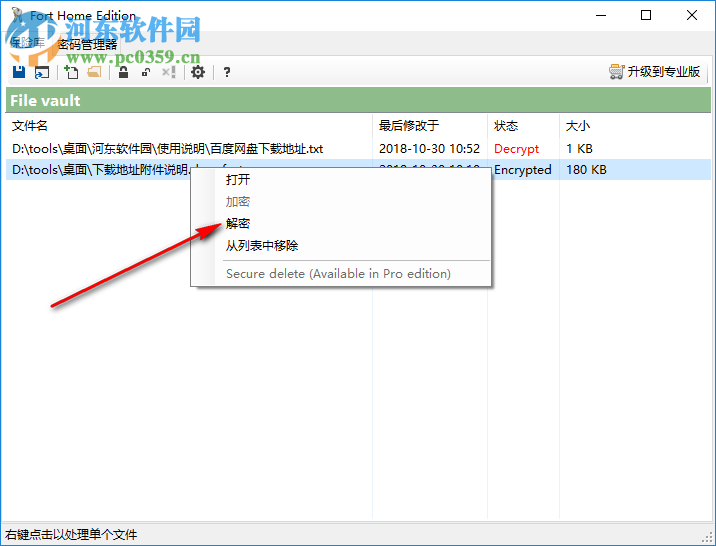
Task: Click the blue floppy-disk save icon
Action: (19, 72)
